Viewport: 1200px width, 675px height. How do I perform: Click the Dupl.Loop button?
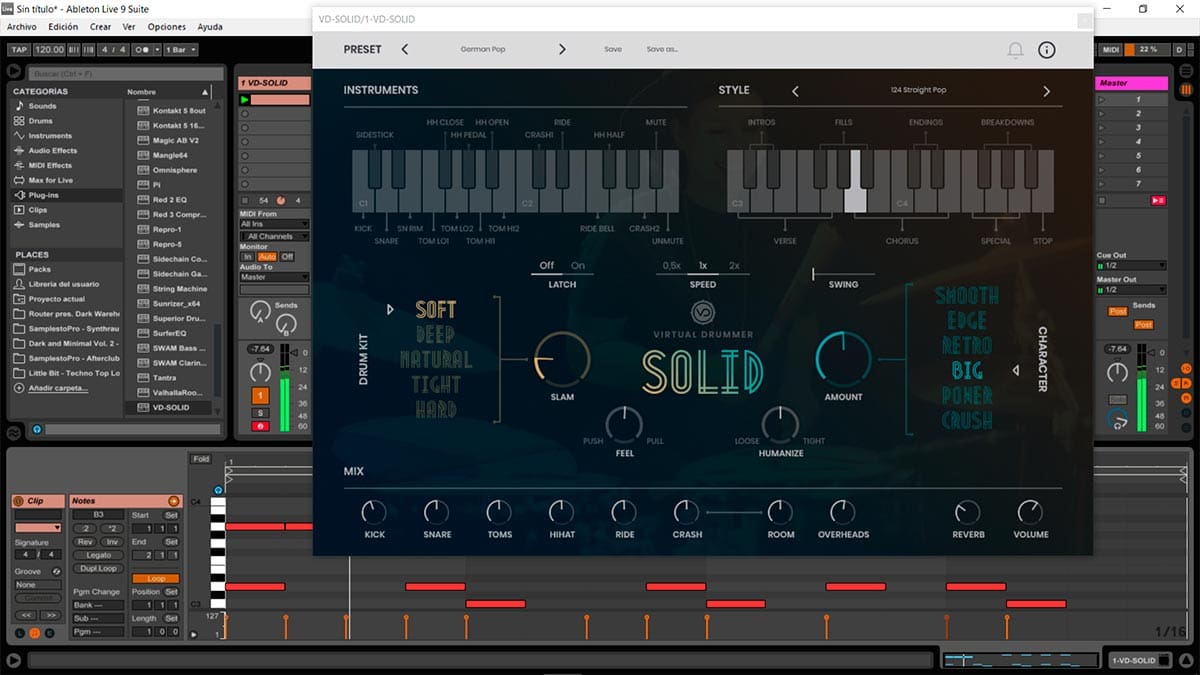(x=98, y=568)
